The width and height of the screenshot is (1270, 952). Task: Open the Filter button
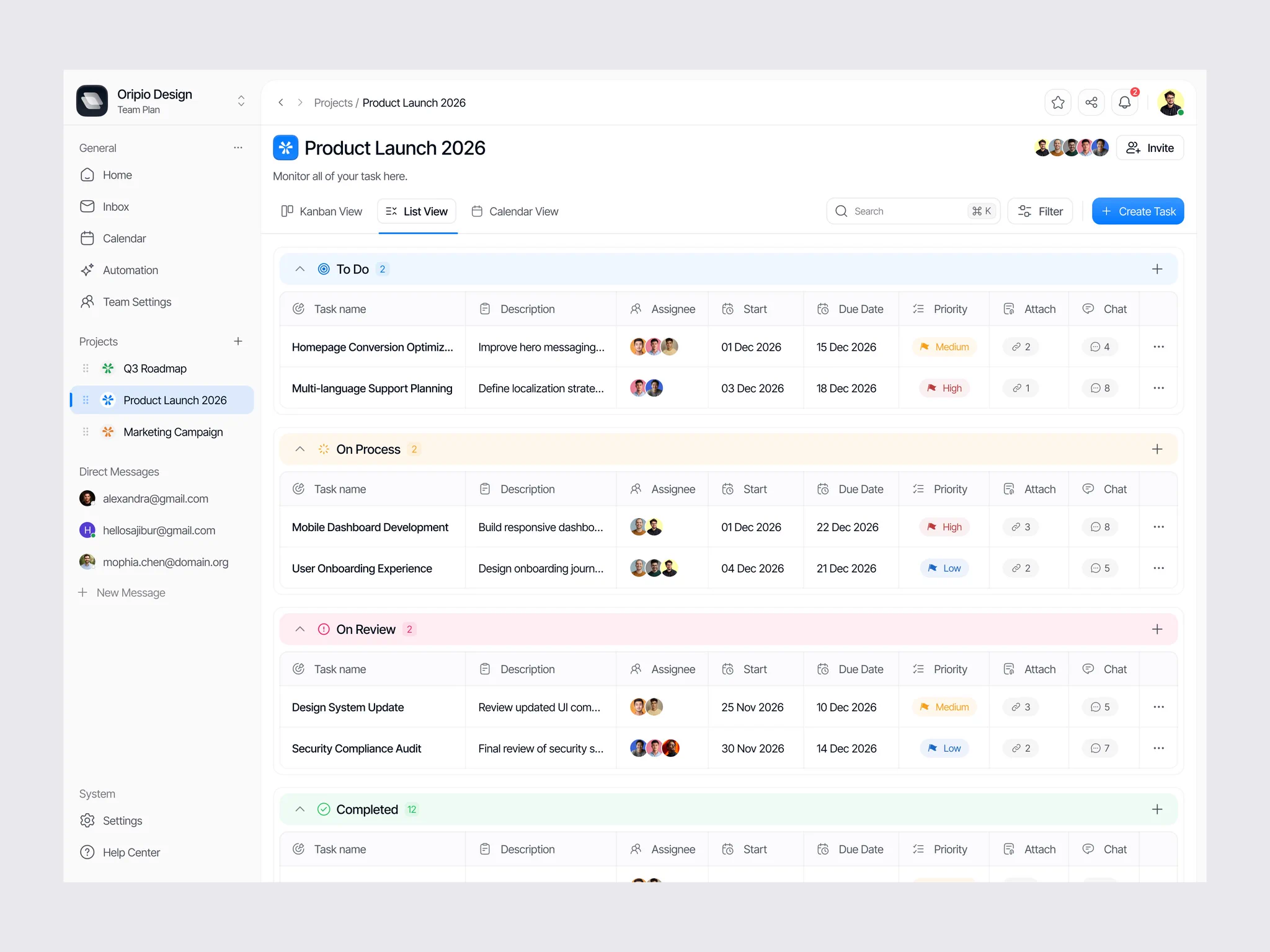(x=1040, y=211)
